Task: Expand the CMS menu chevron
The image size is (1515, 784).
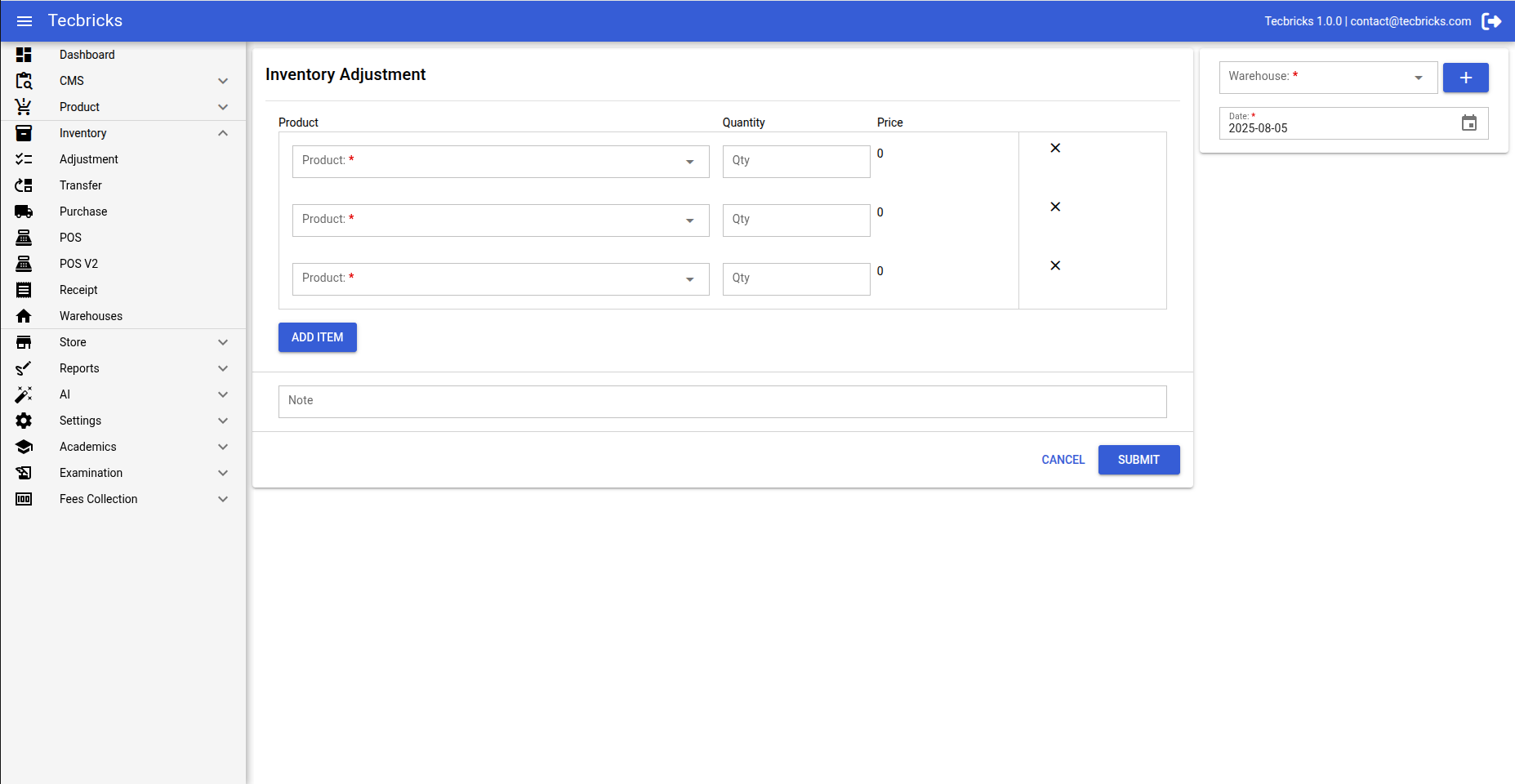Action: click(223, 81)
